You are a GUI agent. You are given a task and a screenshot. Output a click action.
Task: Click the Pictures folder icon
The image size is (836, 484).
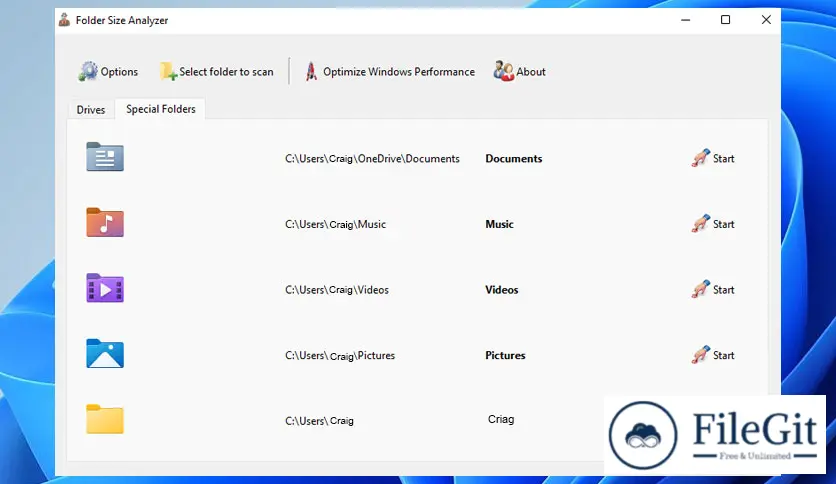click(x=105, y=353)
